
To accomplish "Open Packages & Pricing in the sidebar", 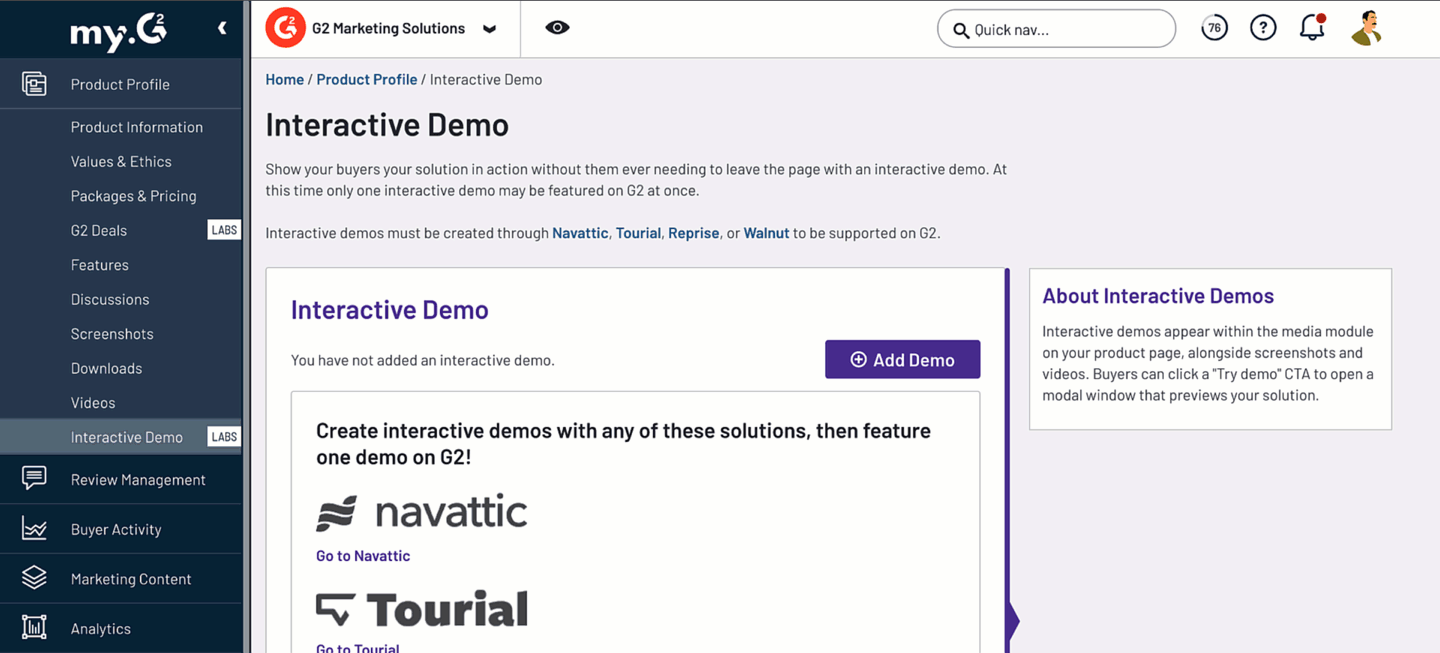I will tap(133, 196).
